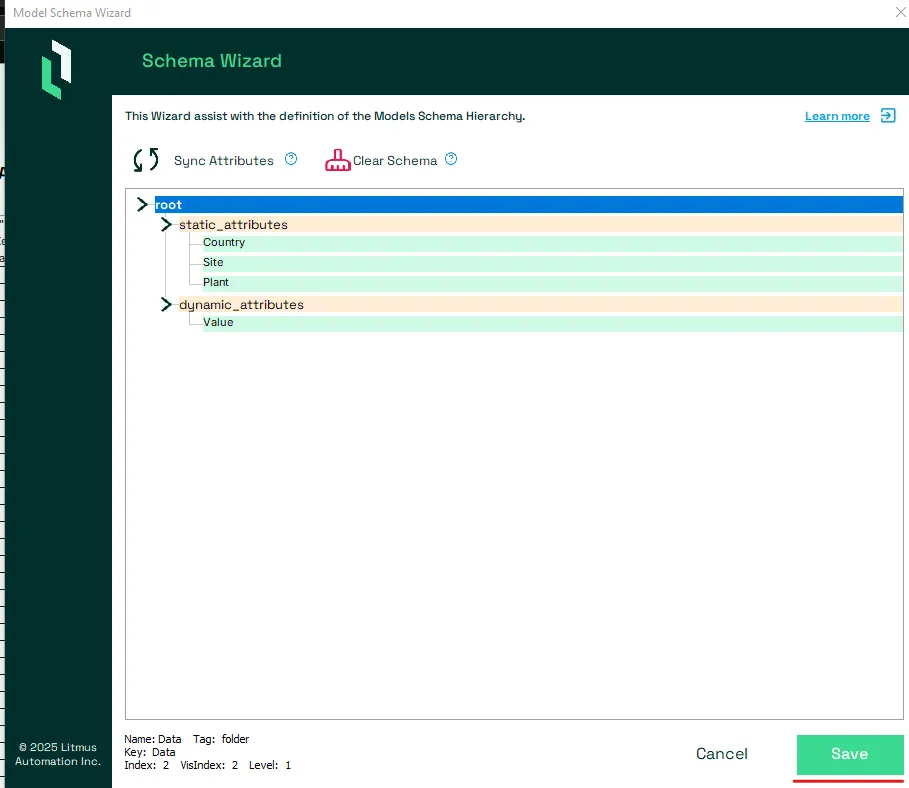The image size is (909, 788).
Task: Click the wizard description sentence
Action: click(x=325, y=116)
